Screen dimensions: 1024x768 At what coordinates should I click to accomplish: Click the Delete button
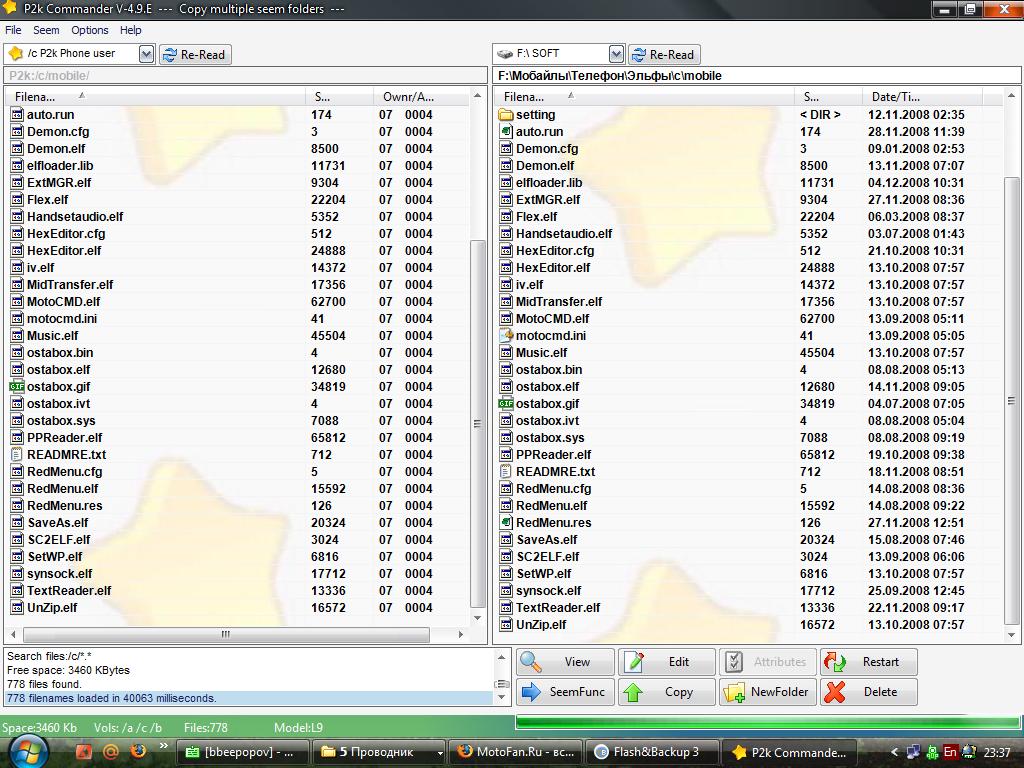point(869,692)
